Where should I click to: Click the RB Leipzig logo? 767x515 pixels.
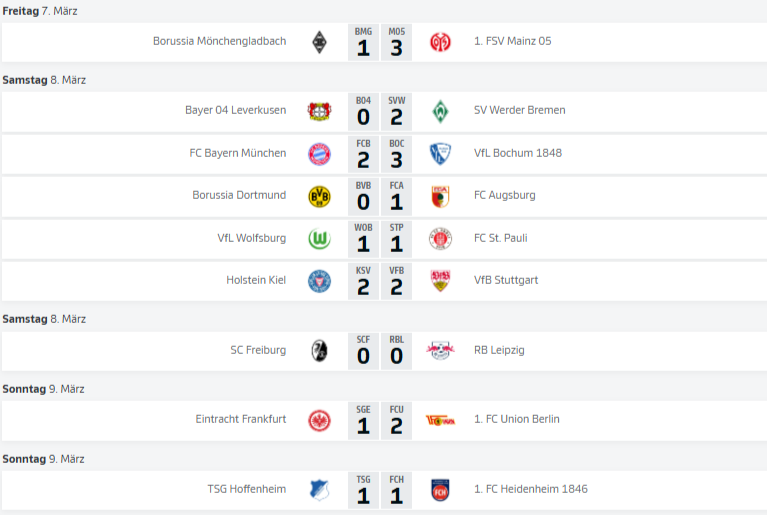(x=440, y=351)
